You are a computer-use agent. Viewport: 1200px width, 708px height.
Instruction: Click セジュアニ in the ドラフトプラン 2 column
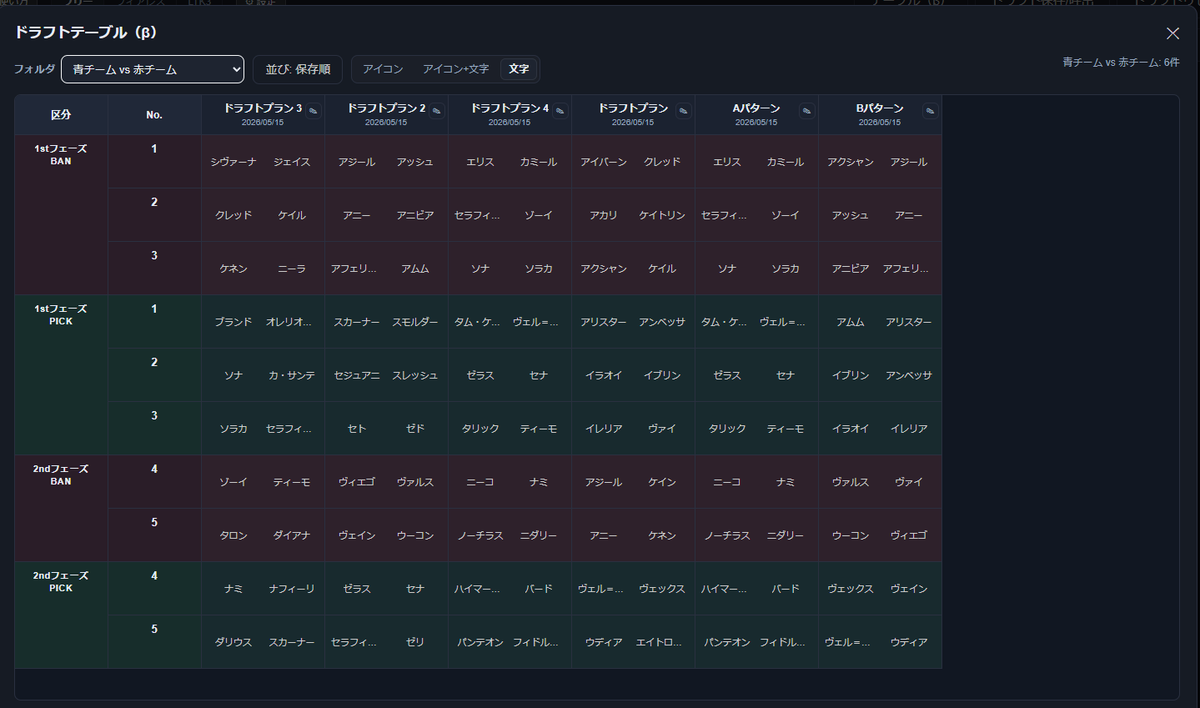click(x=357, y=375)
